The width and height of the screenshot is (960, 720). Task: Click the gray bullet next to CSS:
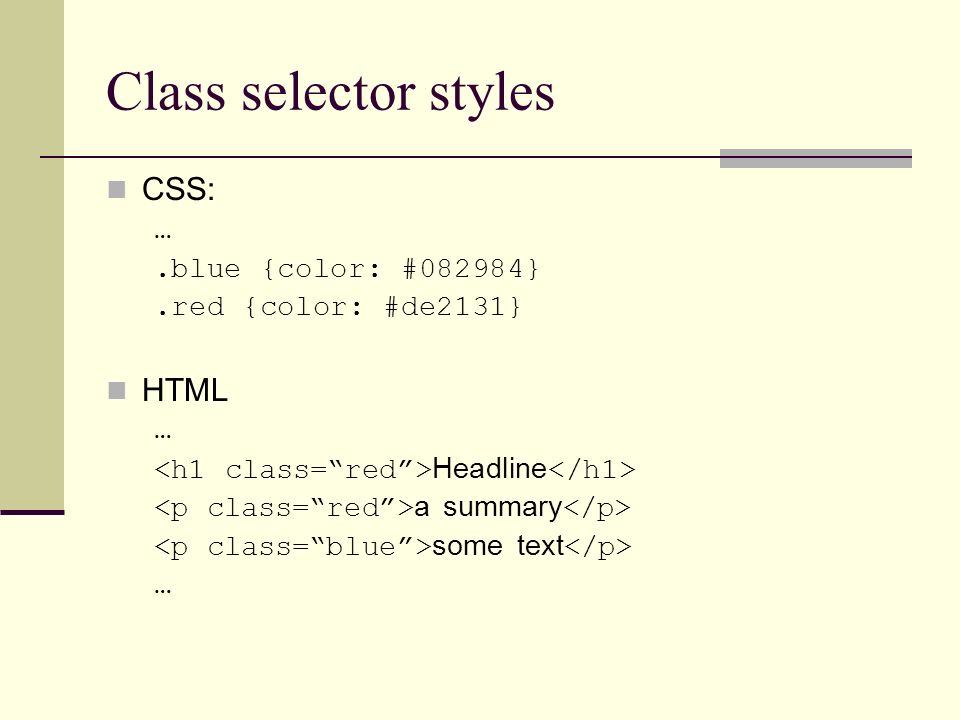click(x=117, y=189)
